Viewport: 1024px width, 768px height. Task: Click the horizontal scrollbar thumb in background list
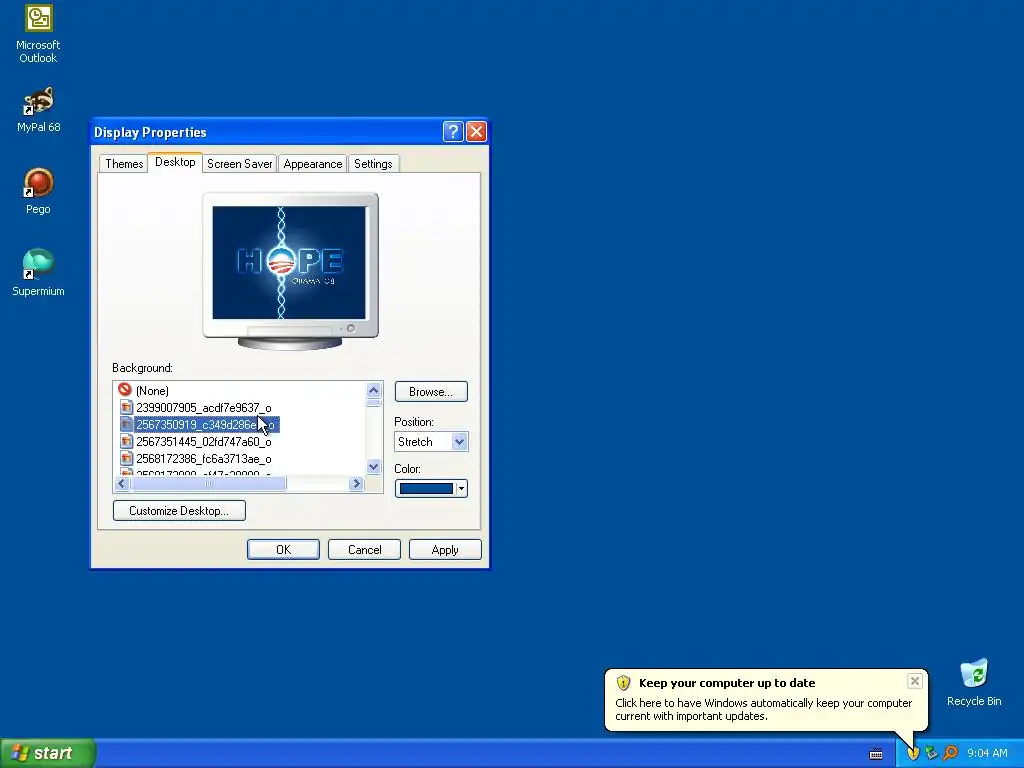click(x=208, y=483)
